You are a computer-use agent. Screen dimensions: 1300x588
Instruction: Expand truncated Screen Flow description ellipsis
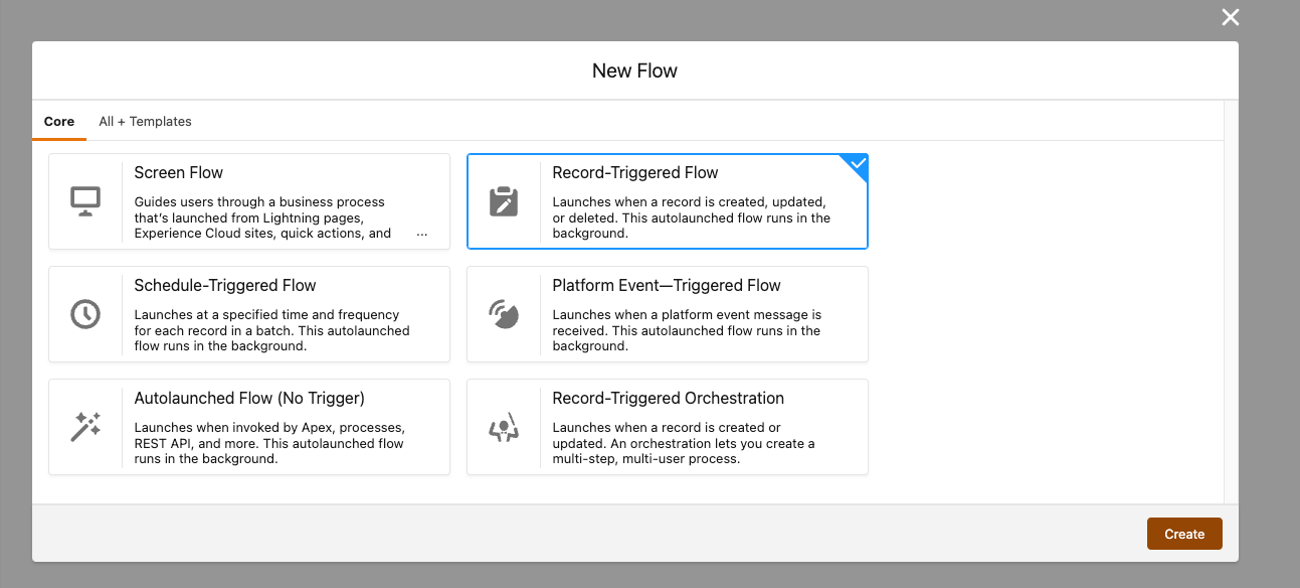point(421,234)
